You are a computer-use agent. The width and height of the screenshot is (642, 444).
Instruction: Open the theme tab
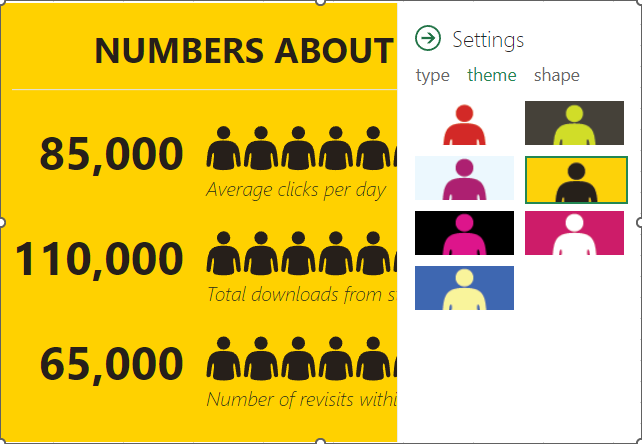tap(491, 75)
